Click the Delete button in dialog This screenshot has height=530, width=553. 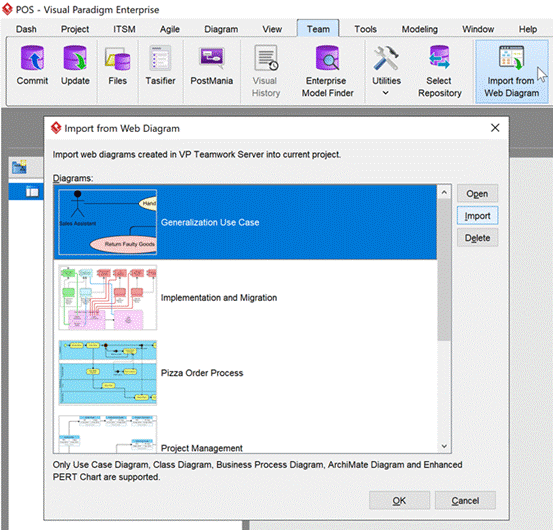pyautogui.click(x=477, y=238)
